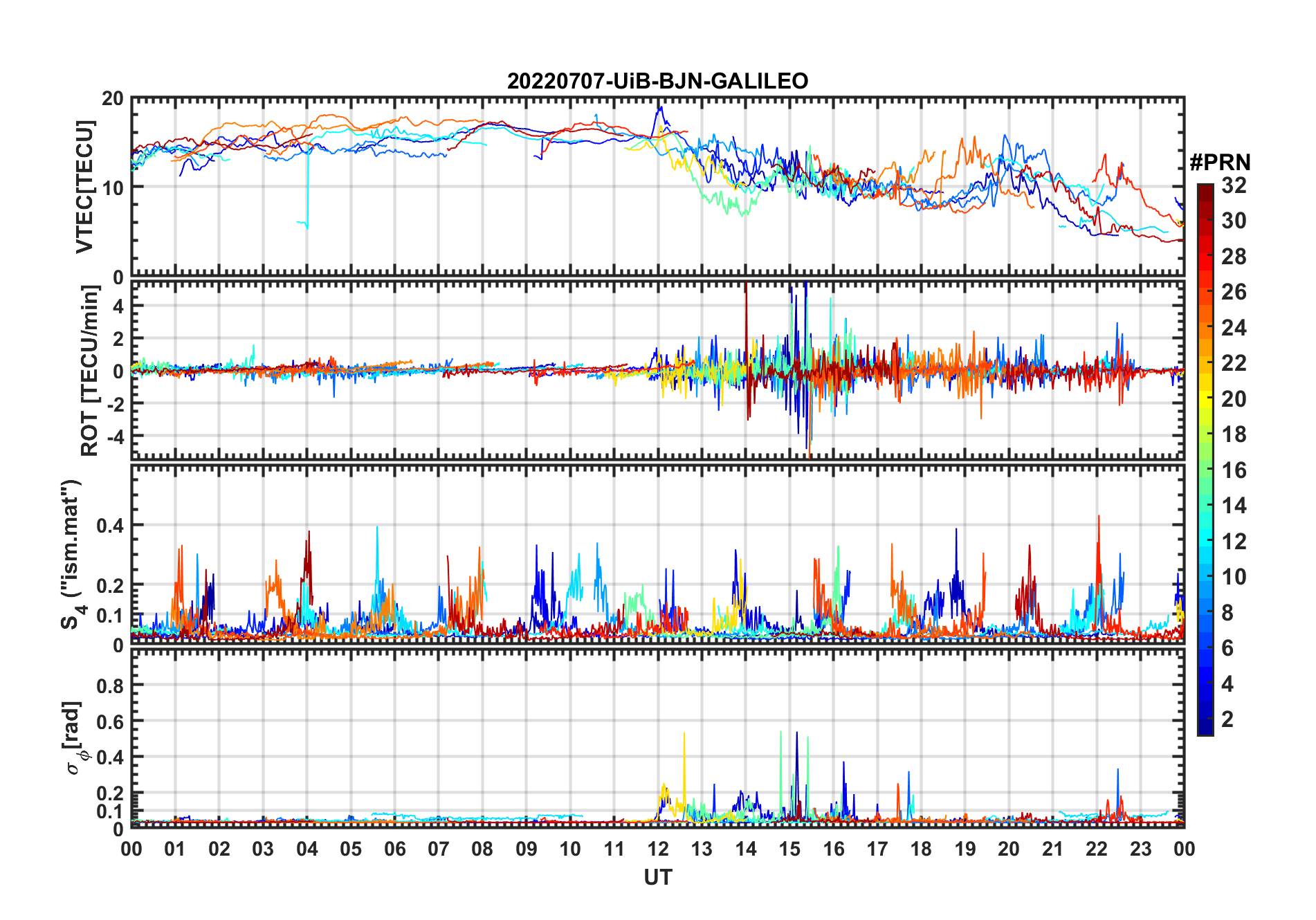Click the x-axis tick label 21

(1052, 849)
